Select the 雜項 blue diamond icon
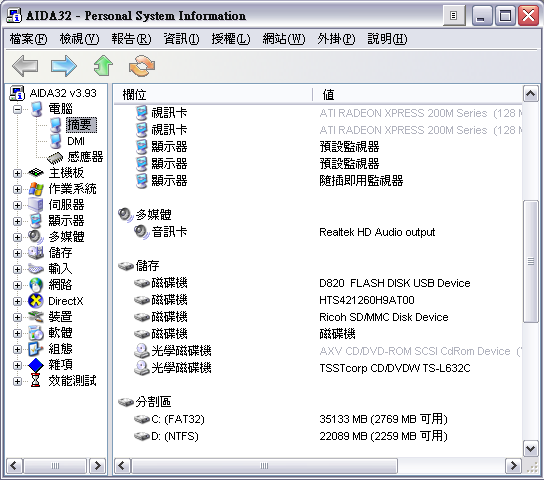 (36, 365)
